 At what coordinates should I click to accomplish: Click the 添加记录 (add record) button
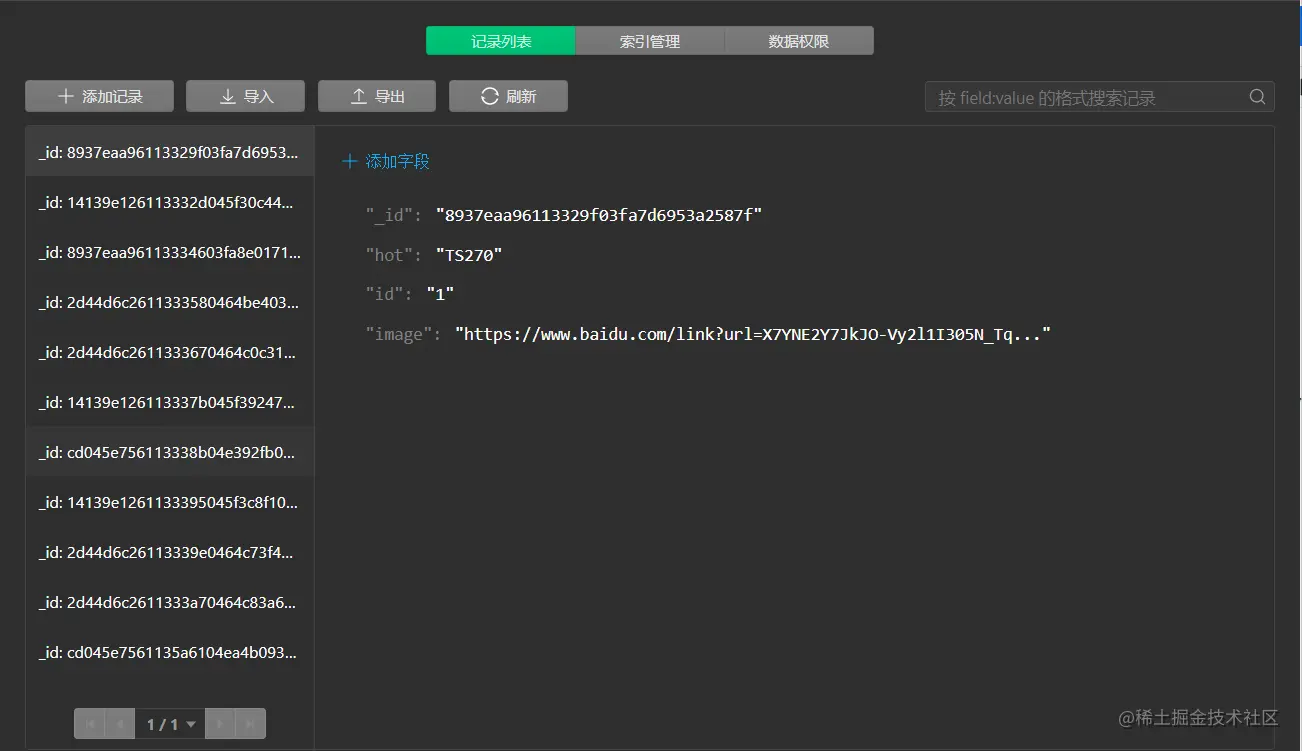100,97
